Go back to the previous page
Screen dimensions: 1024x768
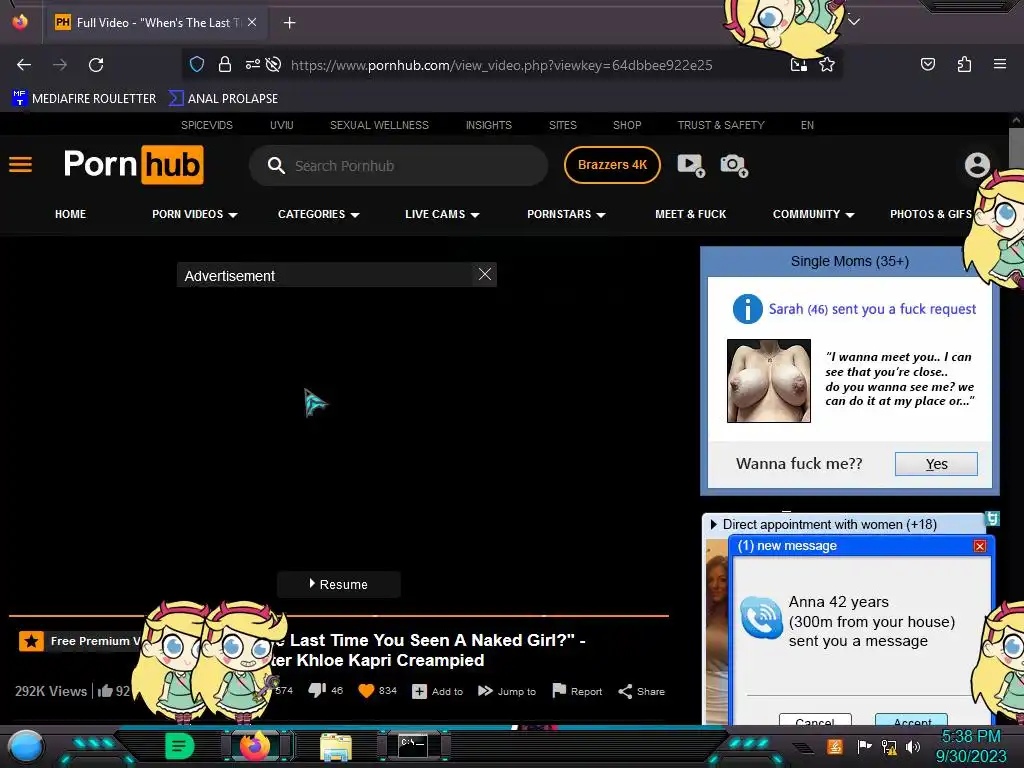[x=24, y=65]
